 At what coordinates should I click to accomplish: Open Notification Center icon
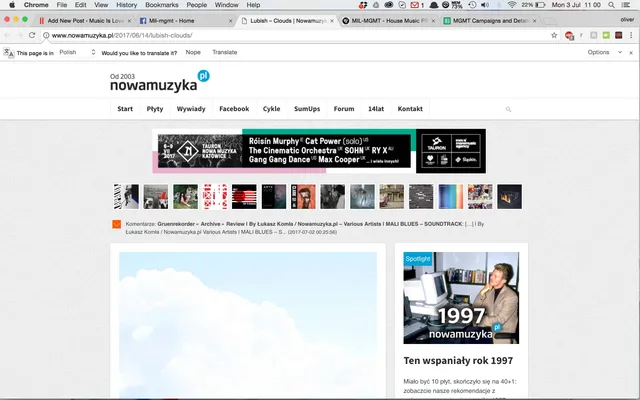(x=625, y=5)
